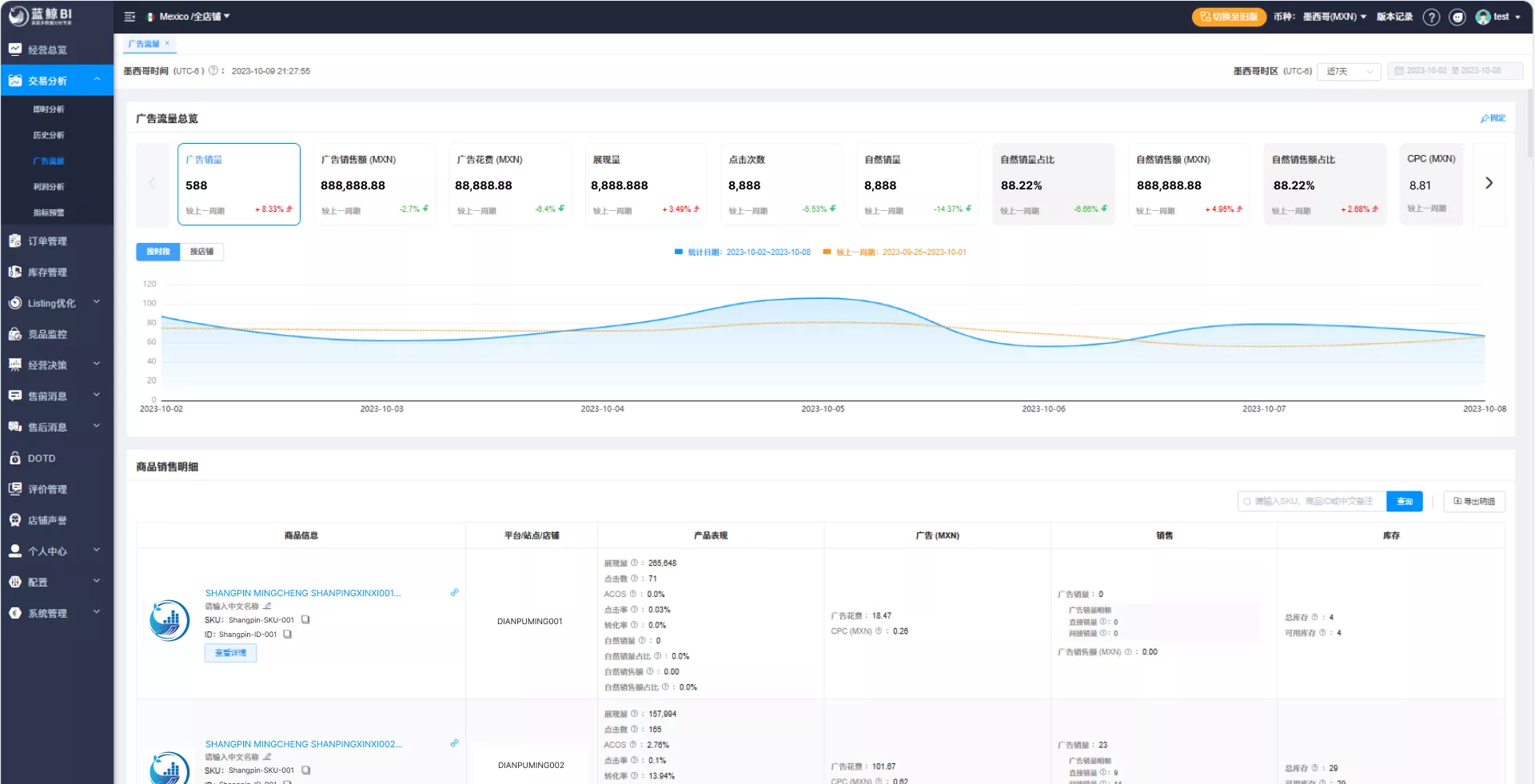Close the 广告流量 tab
This screenshot has height=784, width=1535.
pyautogui.click(x=167, y=43)
